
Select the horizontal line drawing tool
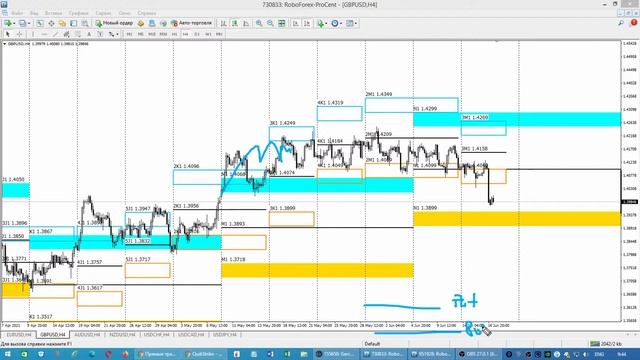click(x=44, y=34)
